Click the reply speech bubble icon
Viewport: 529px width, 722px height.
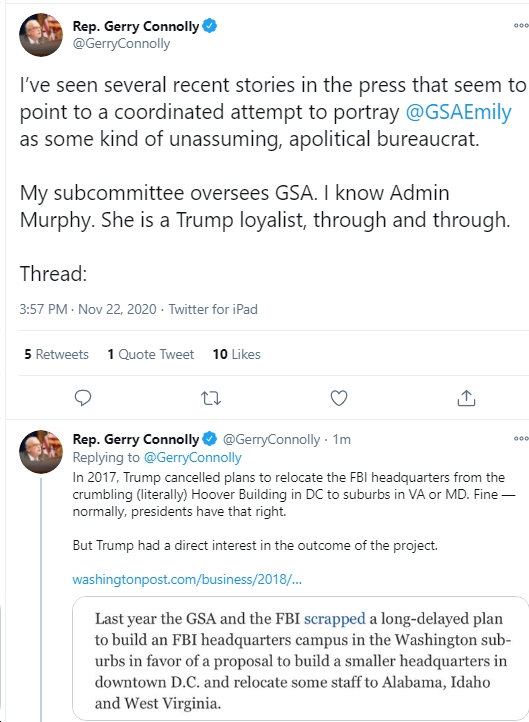coord(83,398)
